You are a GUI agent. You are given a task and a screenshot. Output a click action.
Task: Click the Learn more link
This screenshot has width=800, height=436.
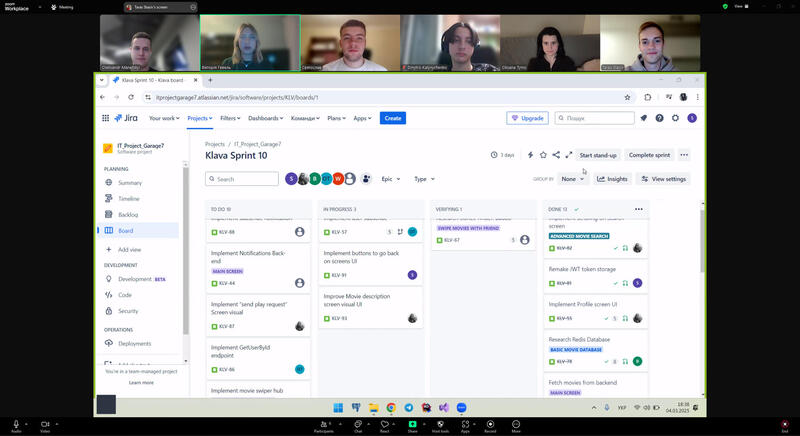pyautogui.click(x=141, y=382)
